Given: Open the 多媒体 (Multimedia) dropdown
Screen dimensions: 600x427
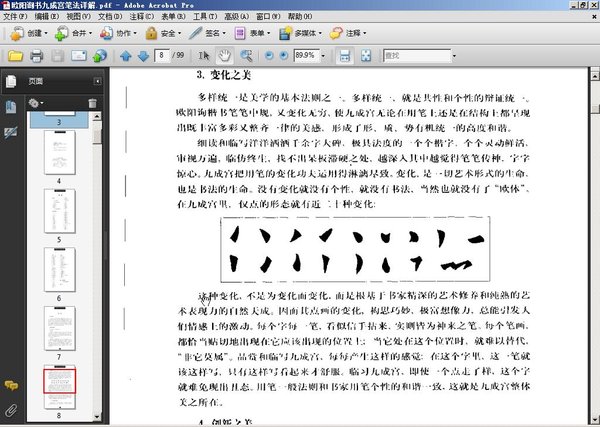Looking at the screenshot, I should (x=300, y=34).
